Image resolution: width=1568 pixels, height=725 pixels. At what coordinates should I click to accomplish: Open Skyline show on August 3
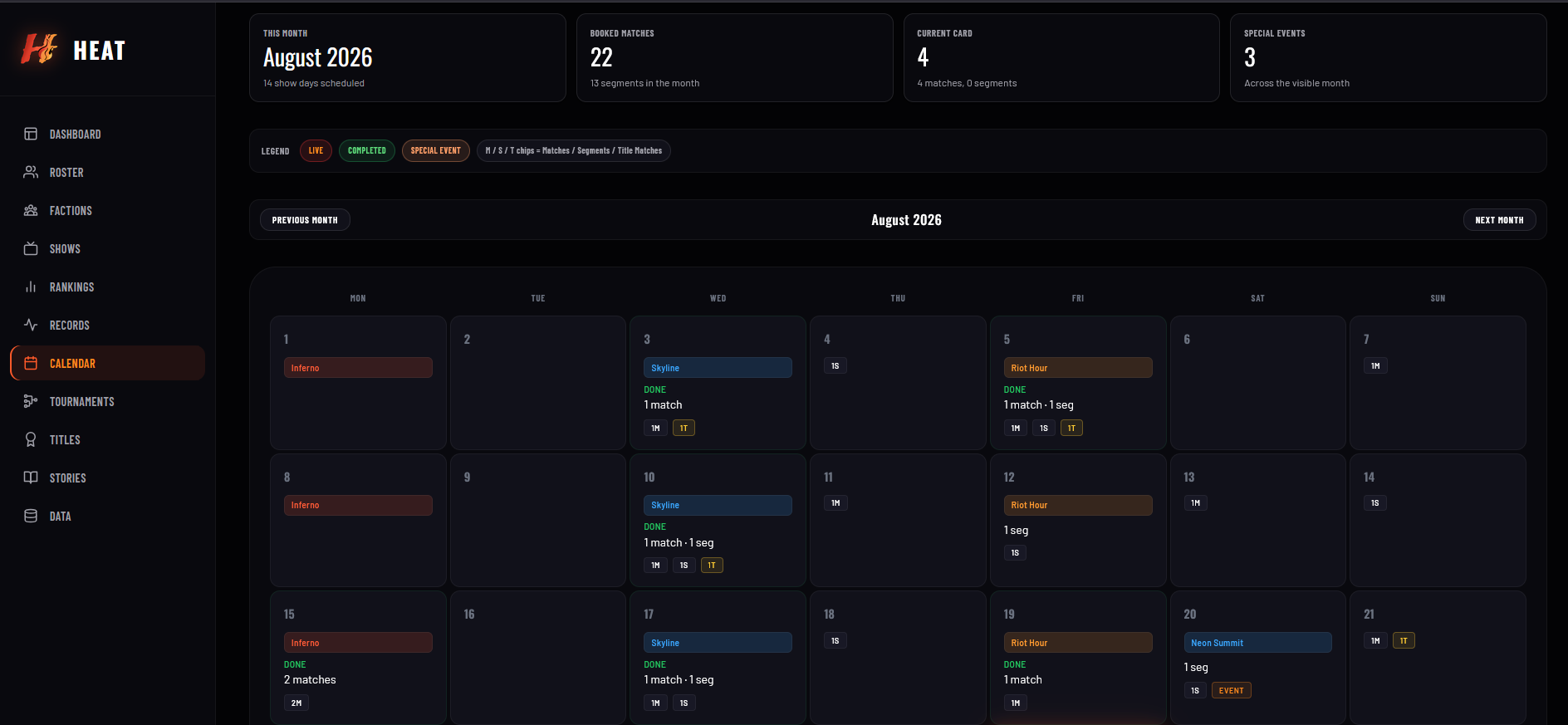point(718,368)
